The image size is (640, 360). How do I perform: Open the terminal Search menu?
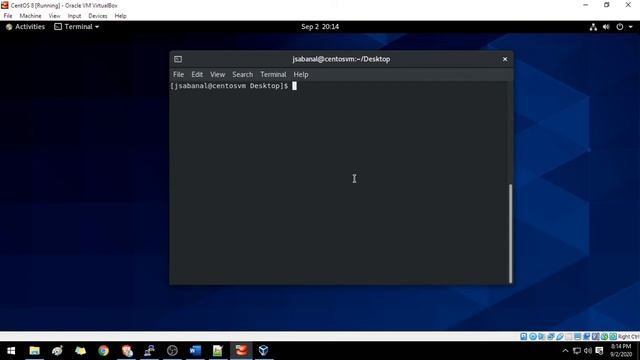click(x=242, y=74)
